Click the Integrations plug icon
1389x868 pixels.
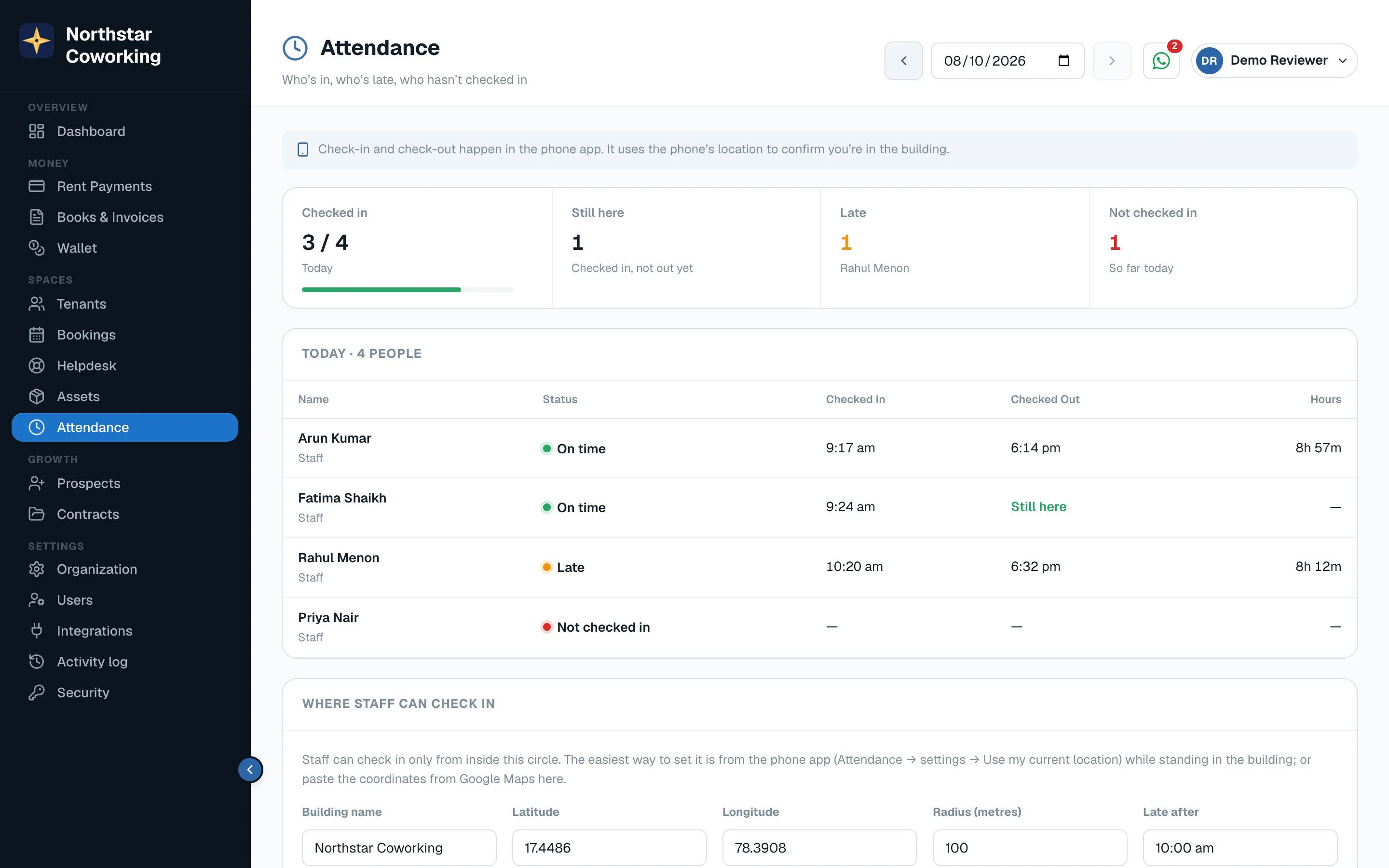(x=37, y=631)
